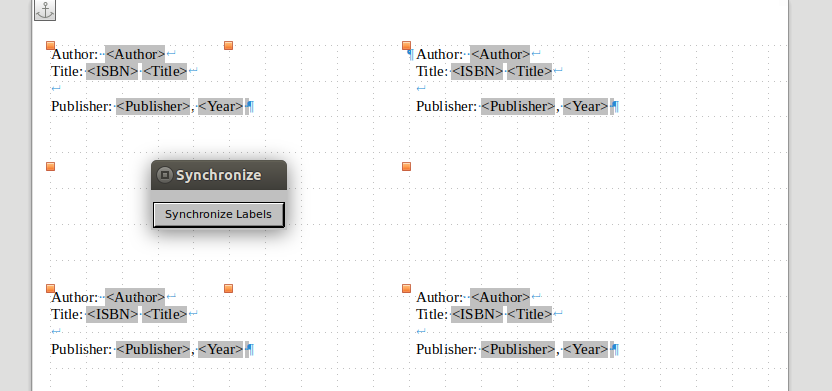
Task: Select the <Publisher> field in the top-right label
Action: click(518, 106)
